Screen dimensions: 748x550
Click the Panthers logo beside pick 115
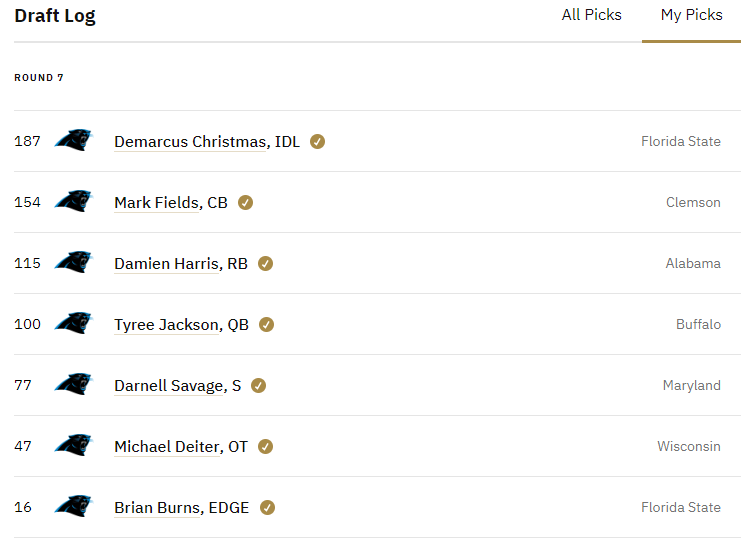tap(73, 262)
